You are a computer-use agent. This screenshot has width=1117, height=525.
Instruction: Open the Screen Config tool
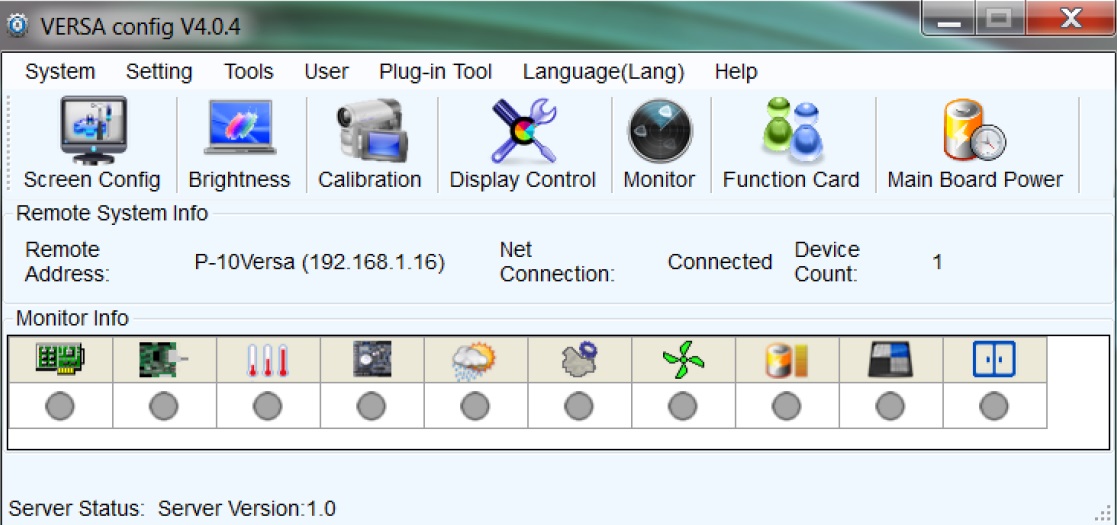click(x=92, y=143)
